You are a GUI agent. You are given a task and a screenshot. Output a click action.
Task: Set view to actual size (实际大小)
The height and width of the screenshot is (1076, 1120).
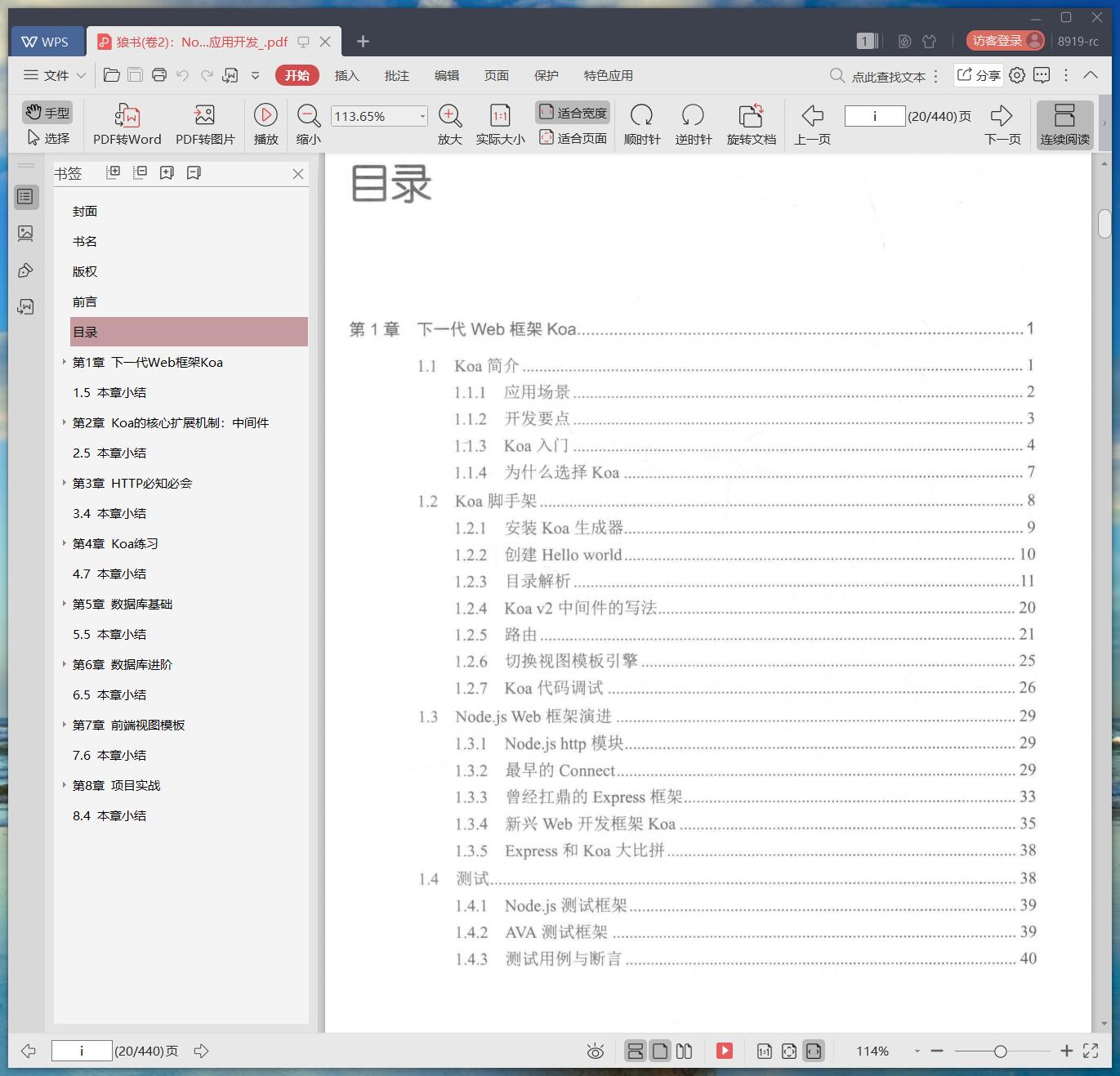pyautogui.click(x=500, y=124)
